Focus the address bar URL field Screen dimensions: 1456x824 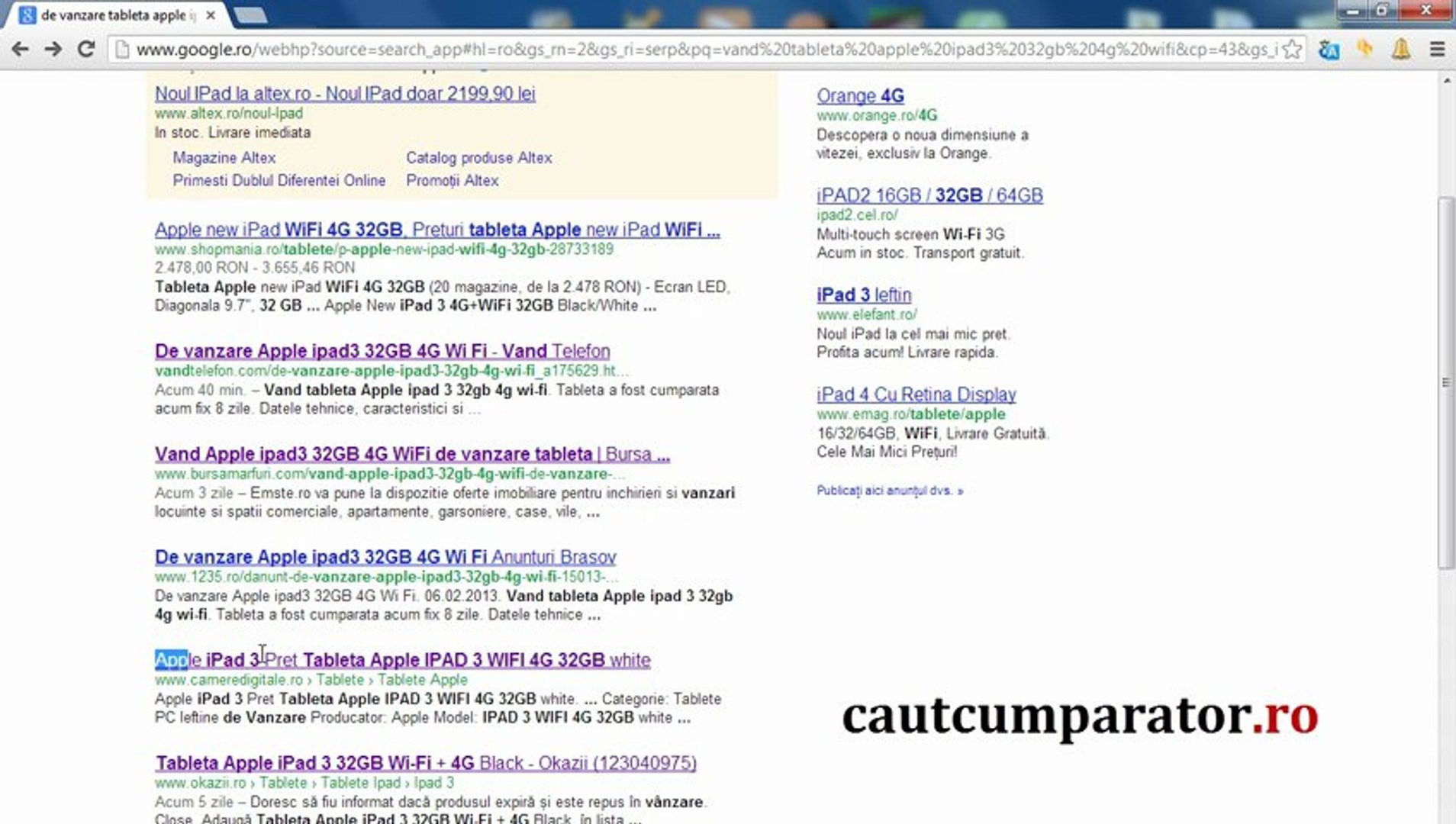(x=706, y=50)
